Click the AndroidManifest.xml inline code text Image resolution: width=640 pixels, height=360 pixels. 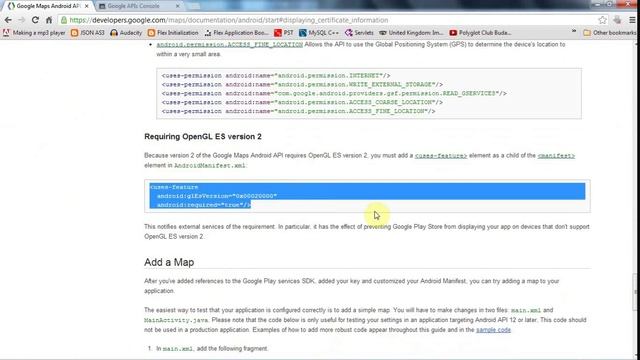coord(210,166)
